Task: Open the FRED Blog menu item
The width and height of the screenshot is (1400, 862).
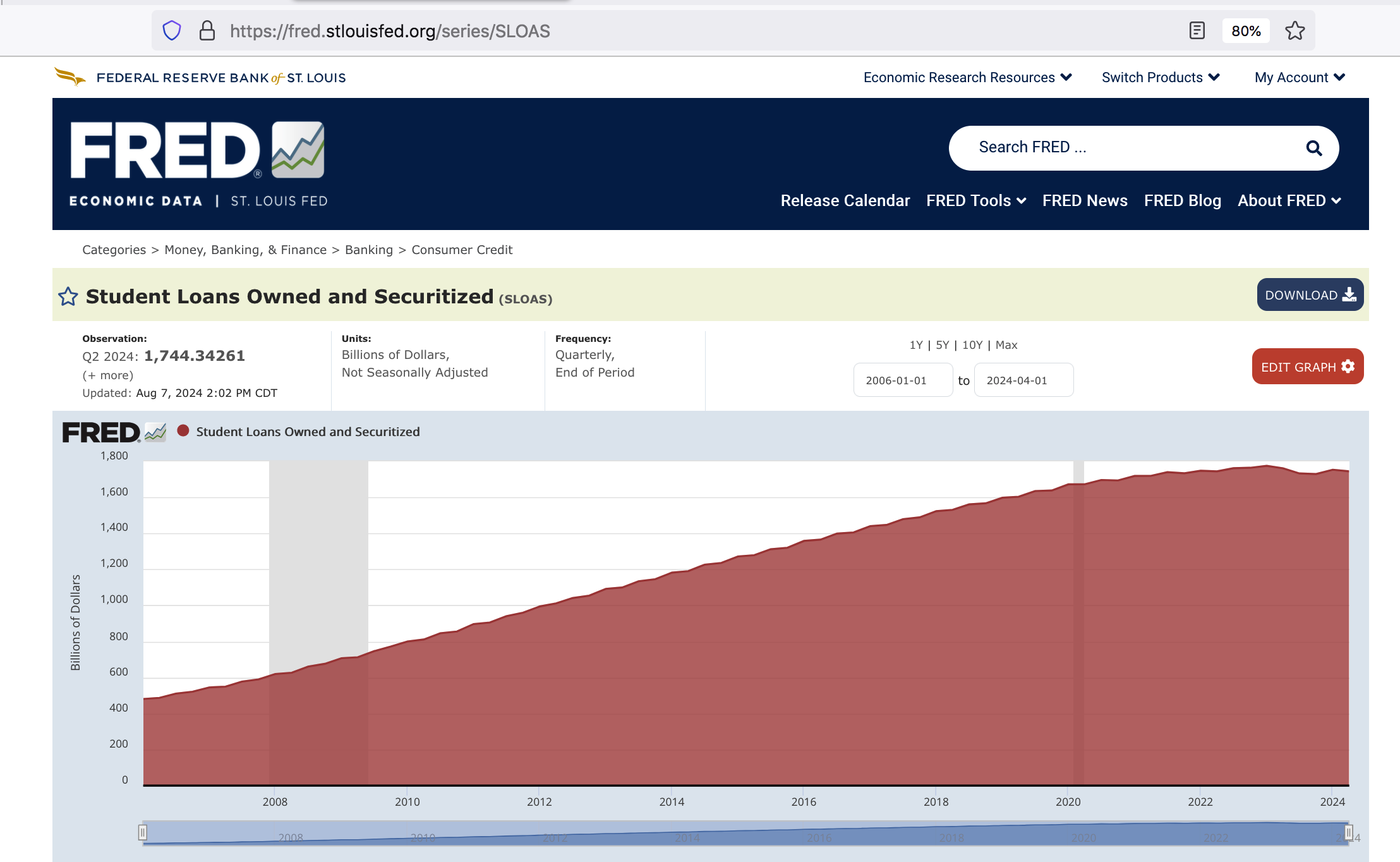Action: coord(1182,201)
